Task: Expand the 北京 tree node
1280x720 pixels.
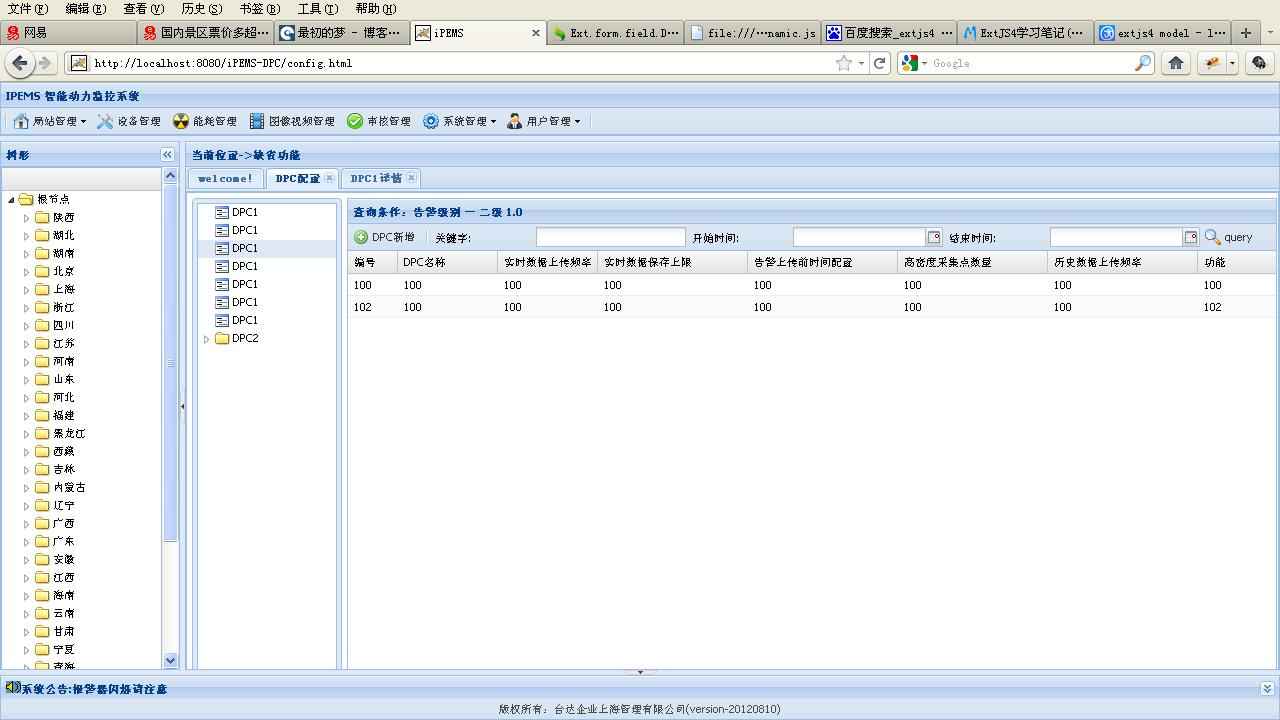Action: [x=27, y=271]
